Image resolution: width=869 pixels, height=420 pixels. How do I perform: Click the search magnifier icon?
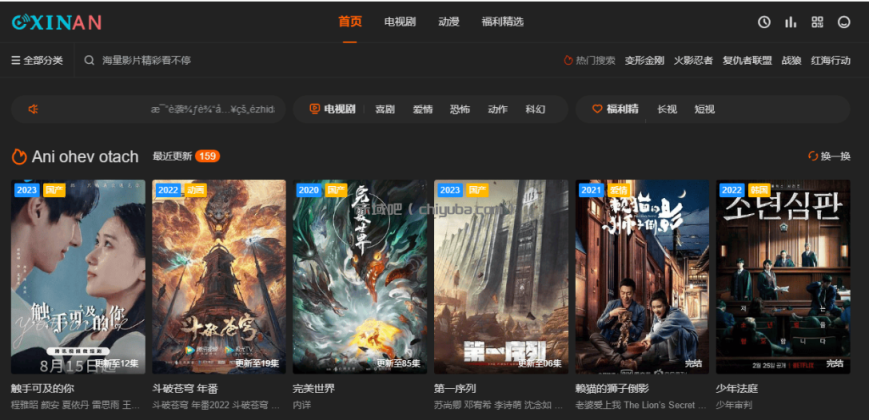tap(89, 60)
